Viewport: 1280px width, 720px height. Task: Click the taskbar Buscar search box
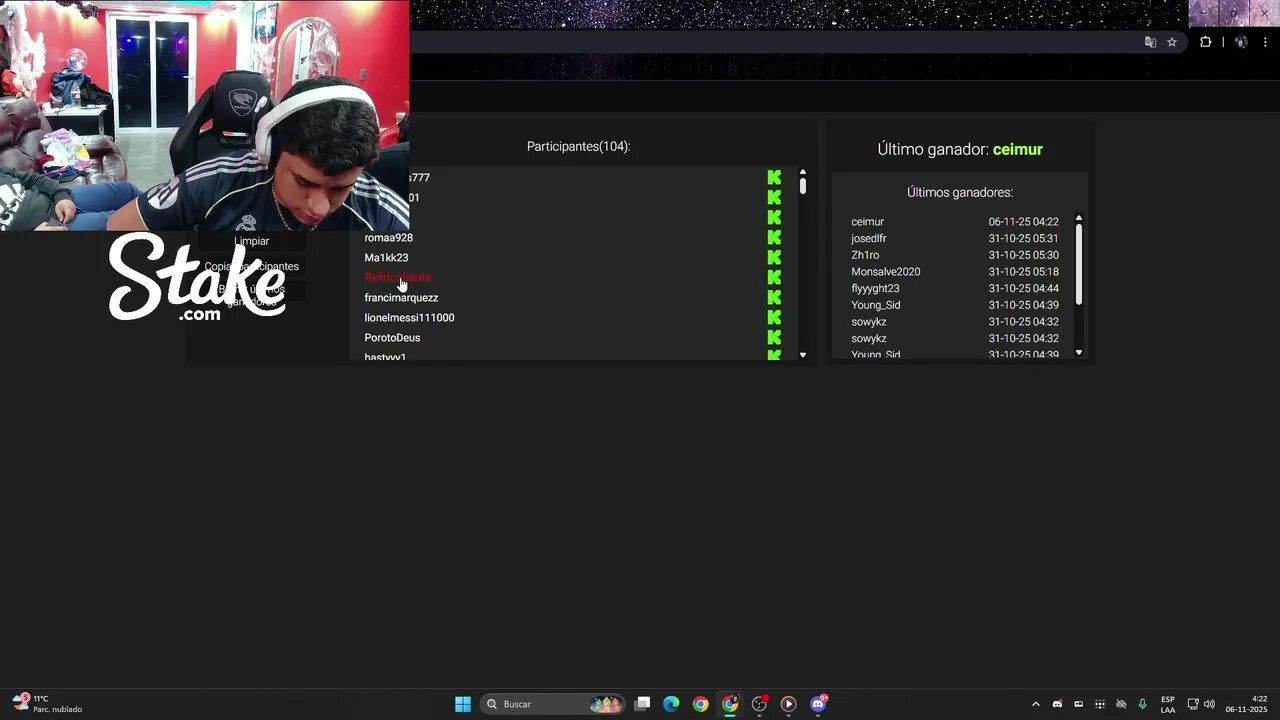pos(552,704)
